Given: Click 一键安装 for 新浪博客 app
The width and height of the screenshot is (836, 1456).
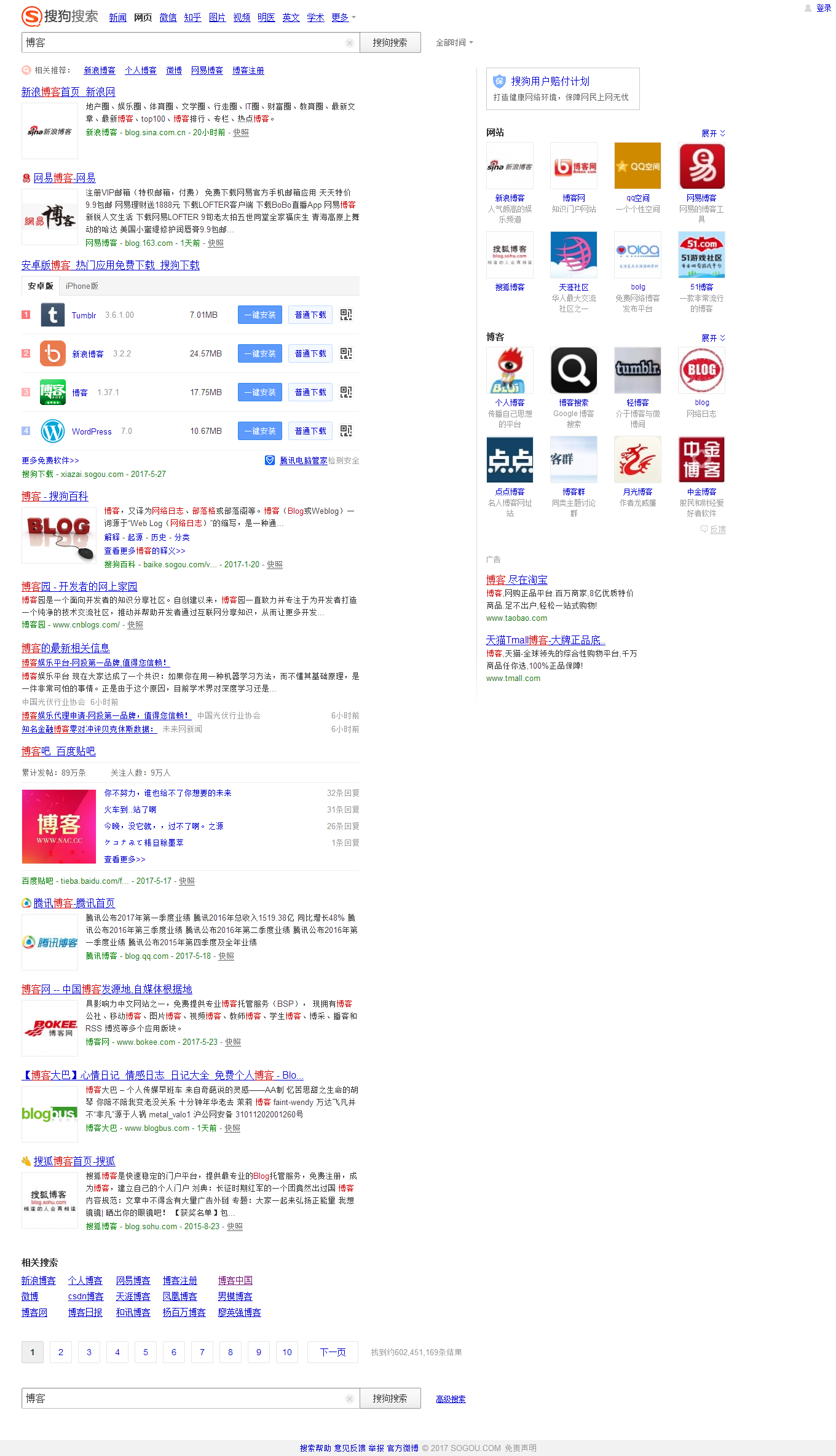Looking at the screenshot, I should pos(260,353).
